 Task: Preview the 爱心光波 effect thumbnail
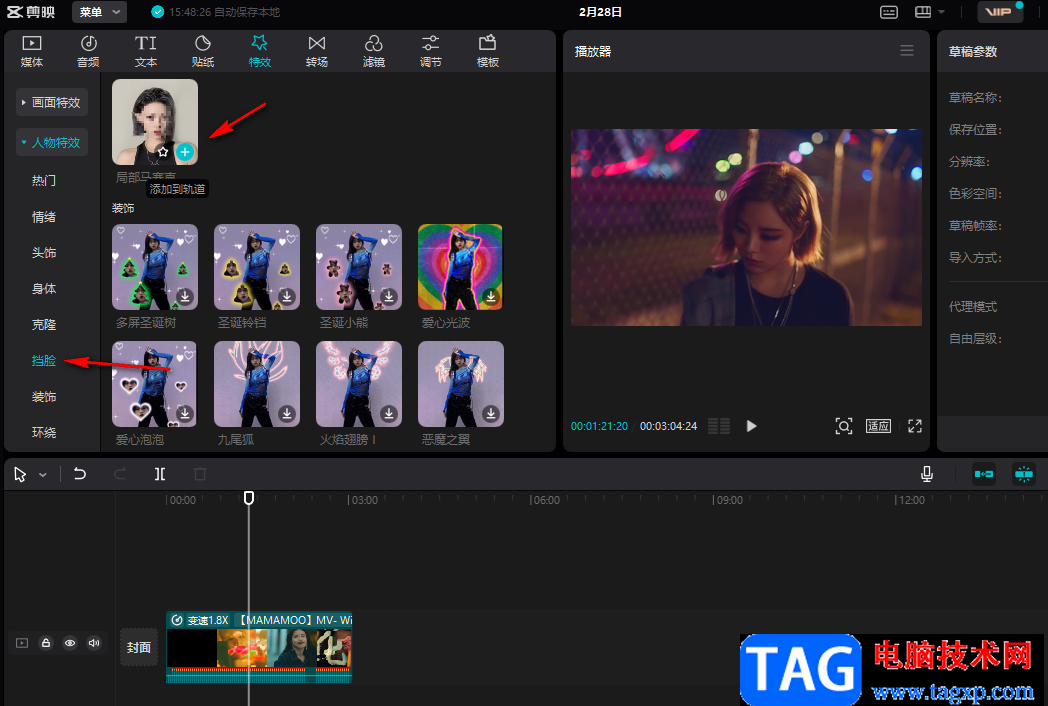click(460, 267)
